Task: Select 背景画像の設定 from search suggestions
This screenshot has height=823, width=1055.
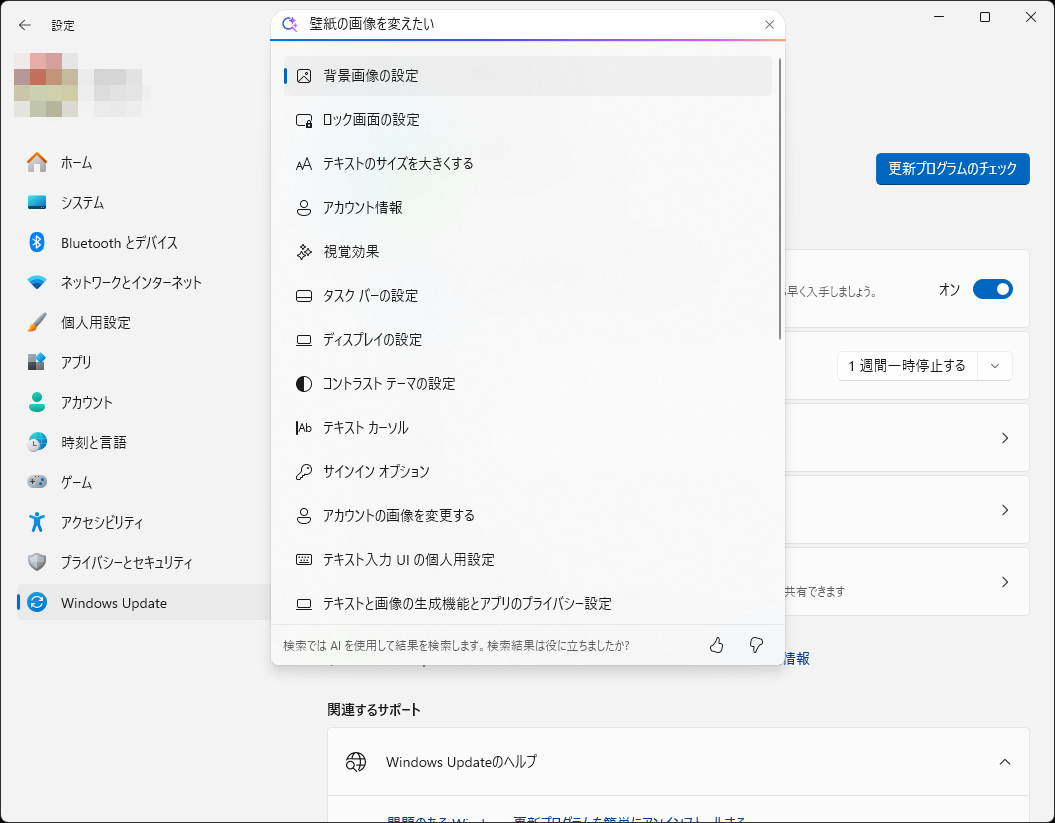Action: click(x=380, y=75)
